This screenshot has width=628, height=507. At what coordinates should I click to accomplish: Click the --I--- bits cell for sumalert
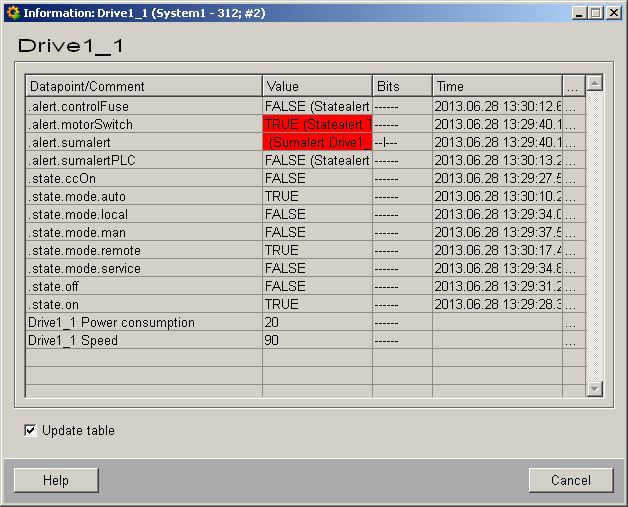(x=403, y=142)
